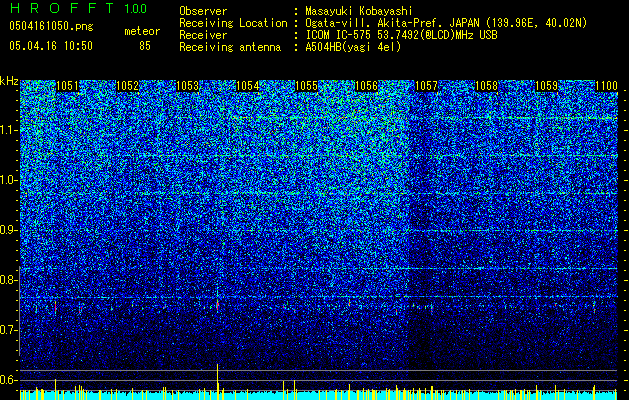
Task: Click the 1052 time marker
Action: tap(127, 86)
